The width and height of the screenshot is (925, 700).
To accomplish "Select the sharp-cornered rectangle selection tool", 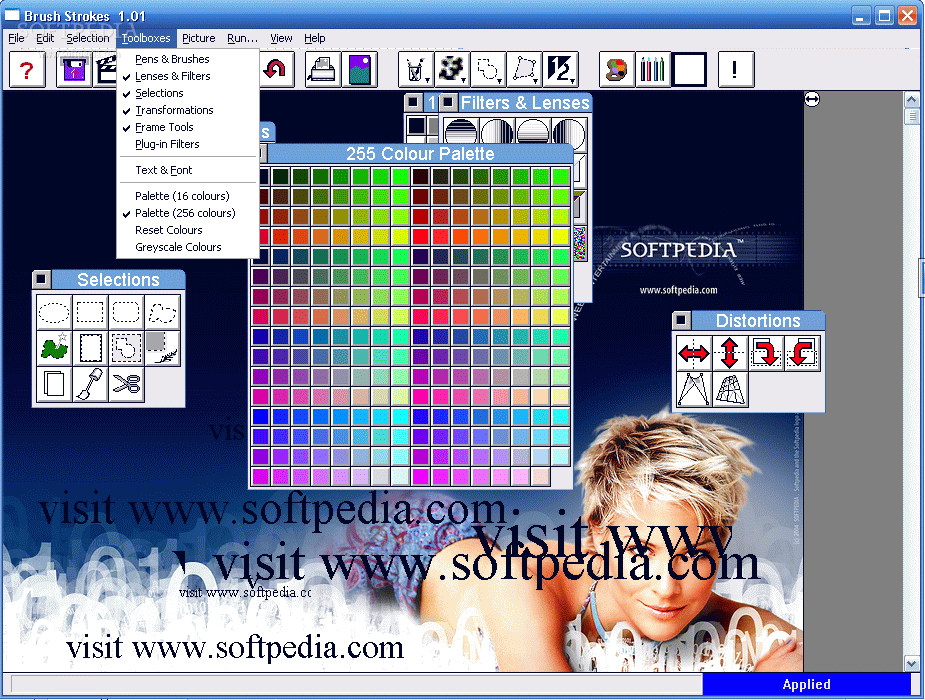I will pos(90,311).
